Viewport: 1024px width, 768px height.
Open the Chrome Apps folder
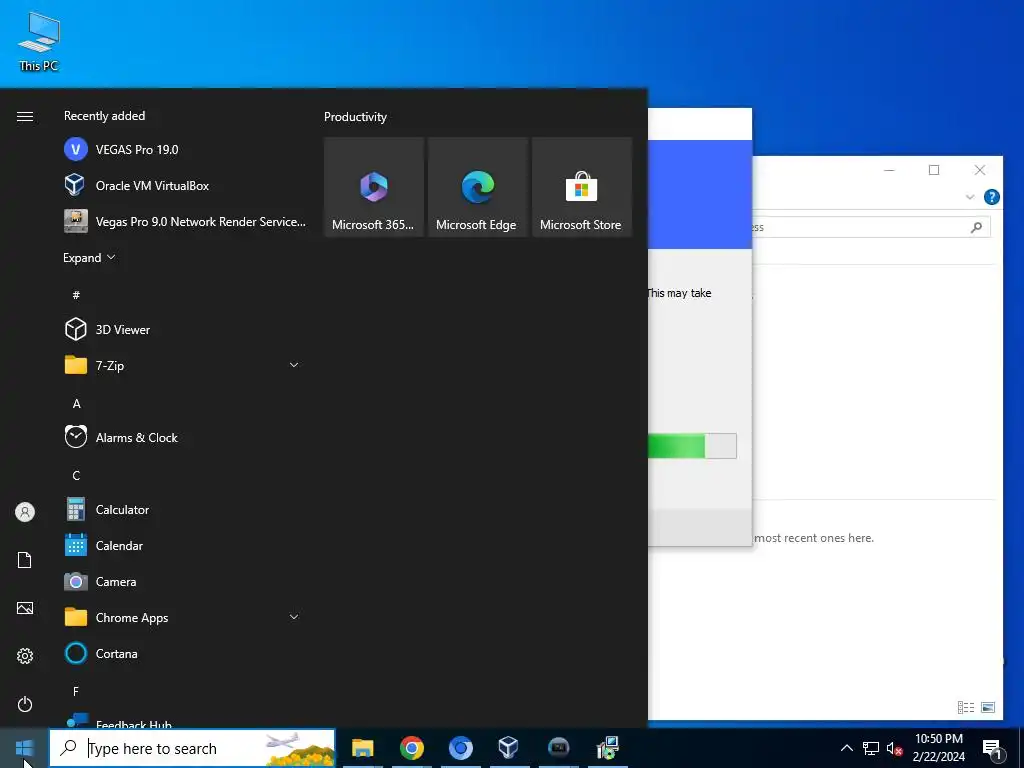coord(184,617)
